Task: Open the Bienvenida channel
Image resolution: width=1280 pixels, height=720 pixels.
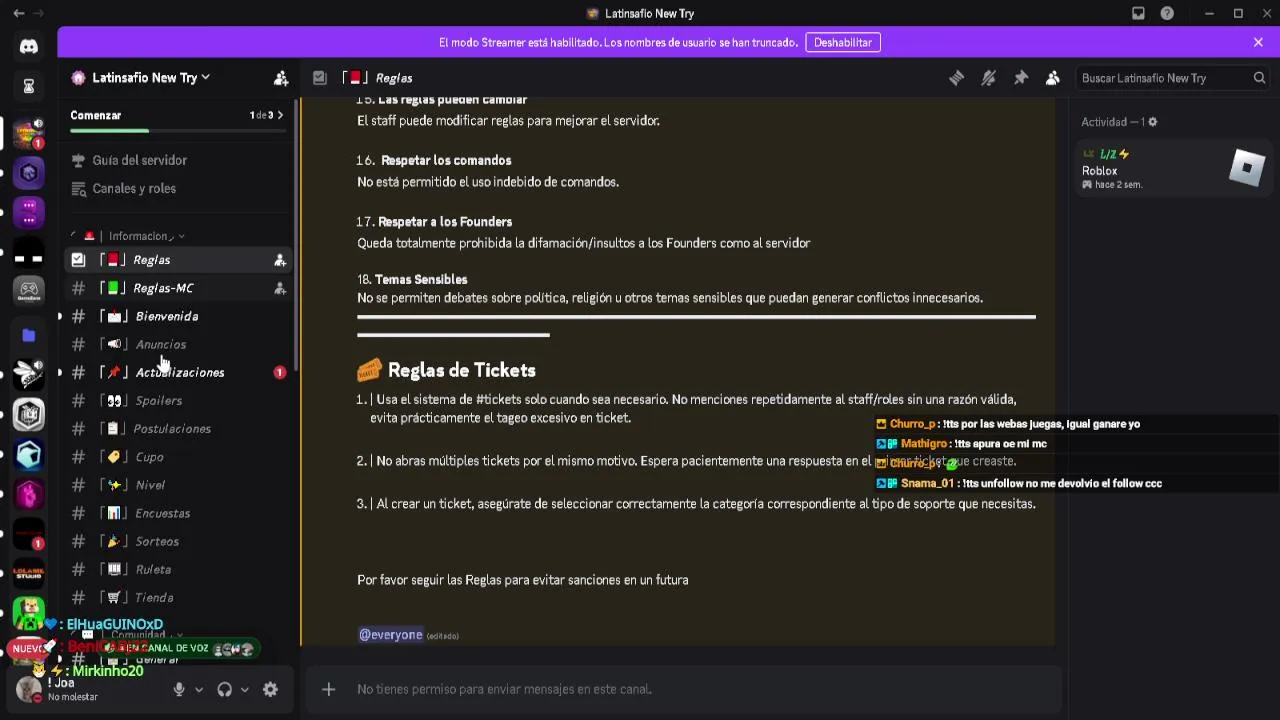Action: coord(178,316)
